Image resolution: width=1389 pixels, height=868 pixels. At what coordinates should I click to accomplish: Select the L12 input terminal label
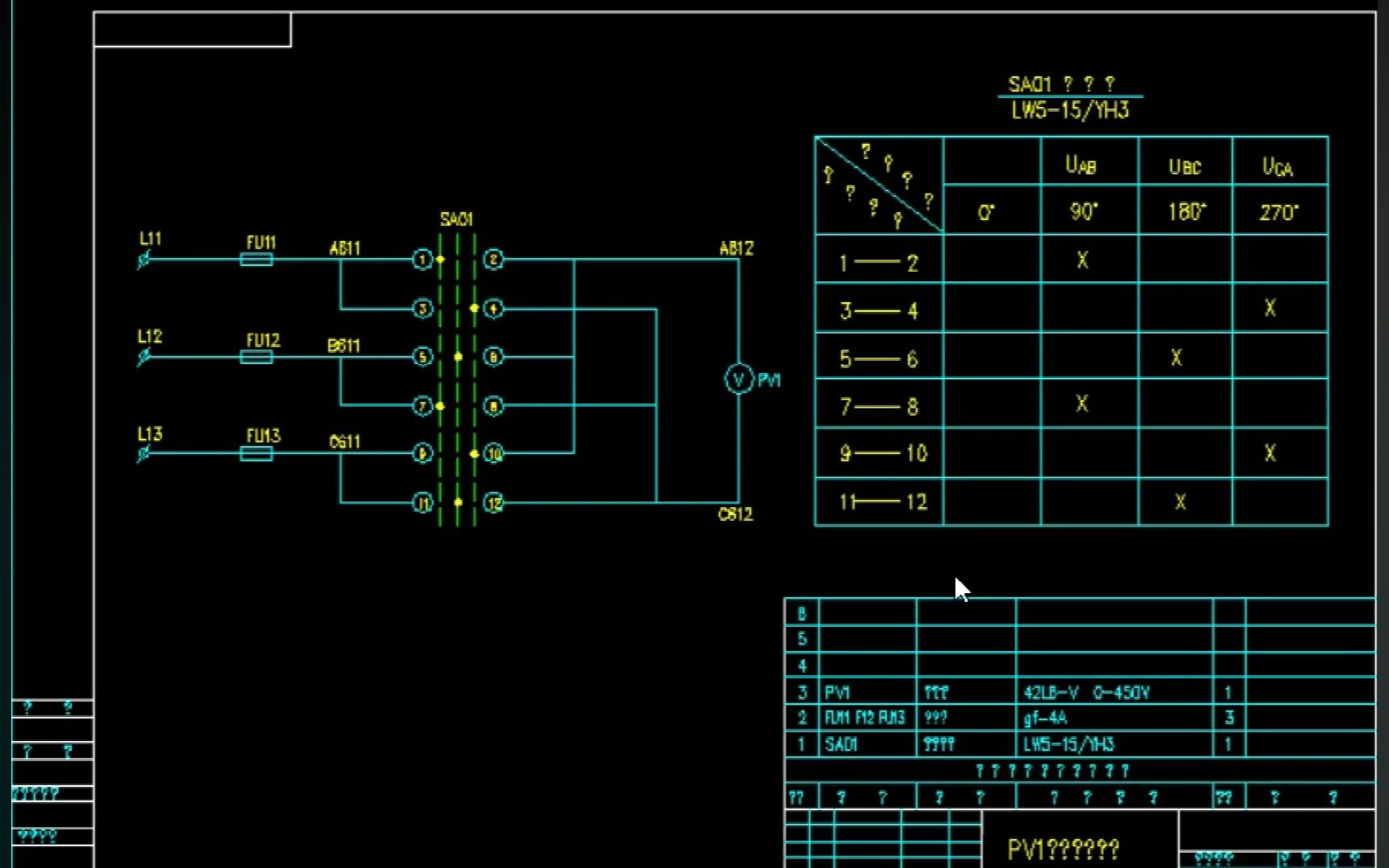(150, 337)
